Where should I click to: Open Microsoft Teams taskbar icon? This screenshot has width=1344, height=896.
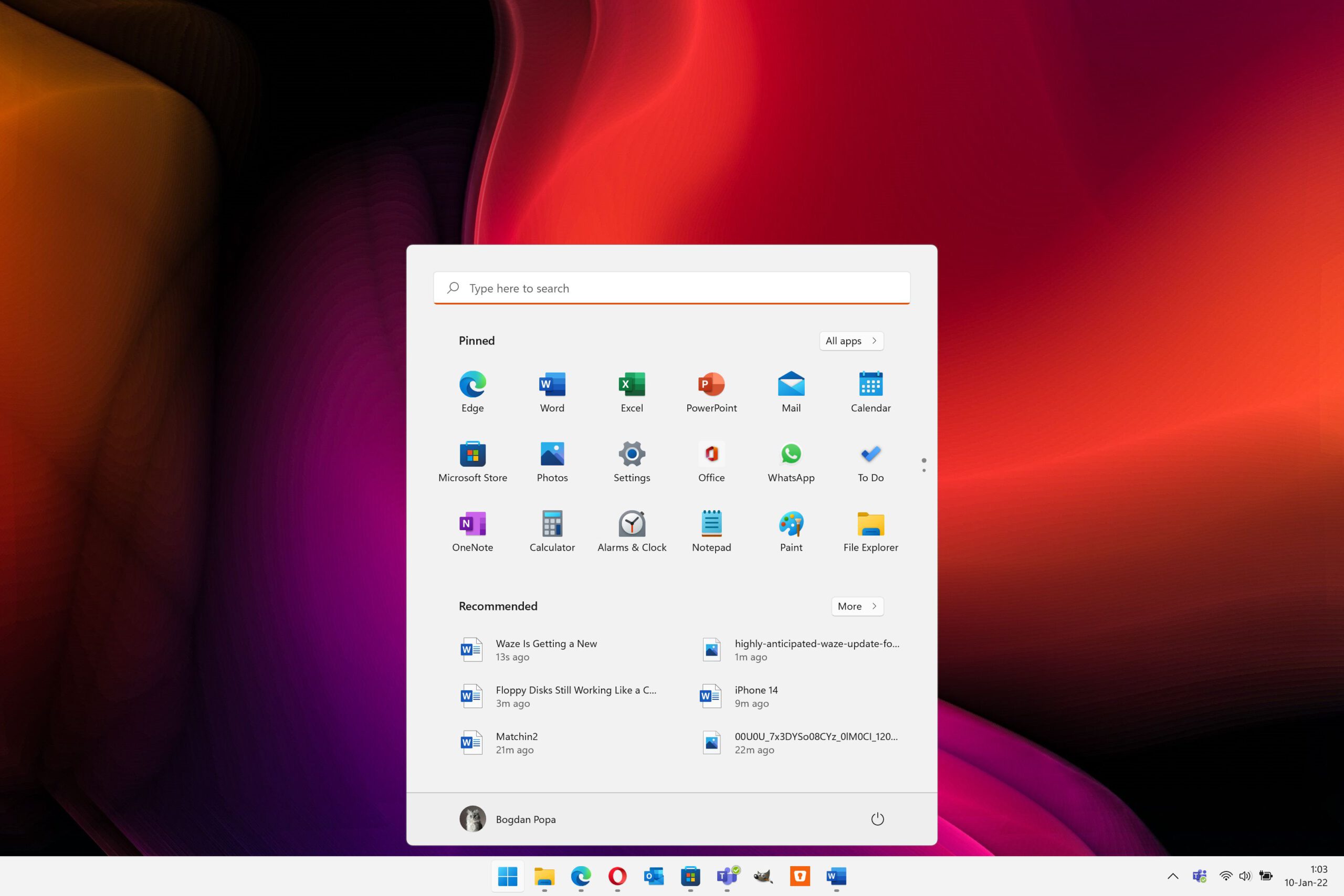coord(727,876)
